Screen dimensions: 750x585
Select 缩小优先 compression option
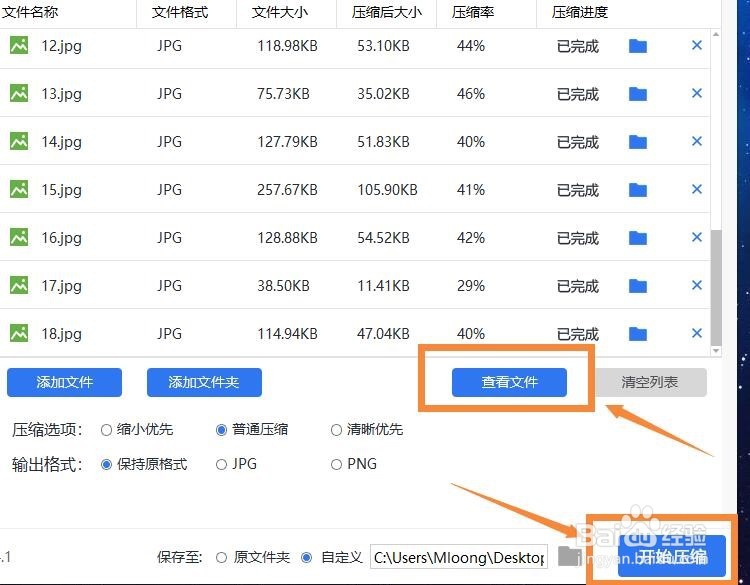click(137, 430)
